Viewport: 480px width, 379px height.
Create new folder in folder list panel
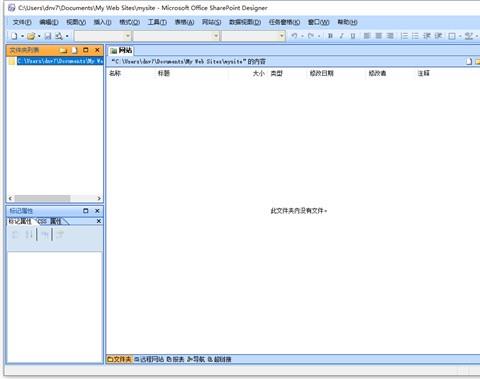click(63, 50)
